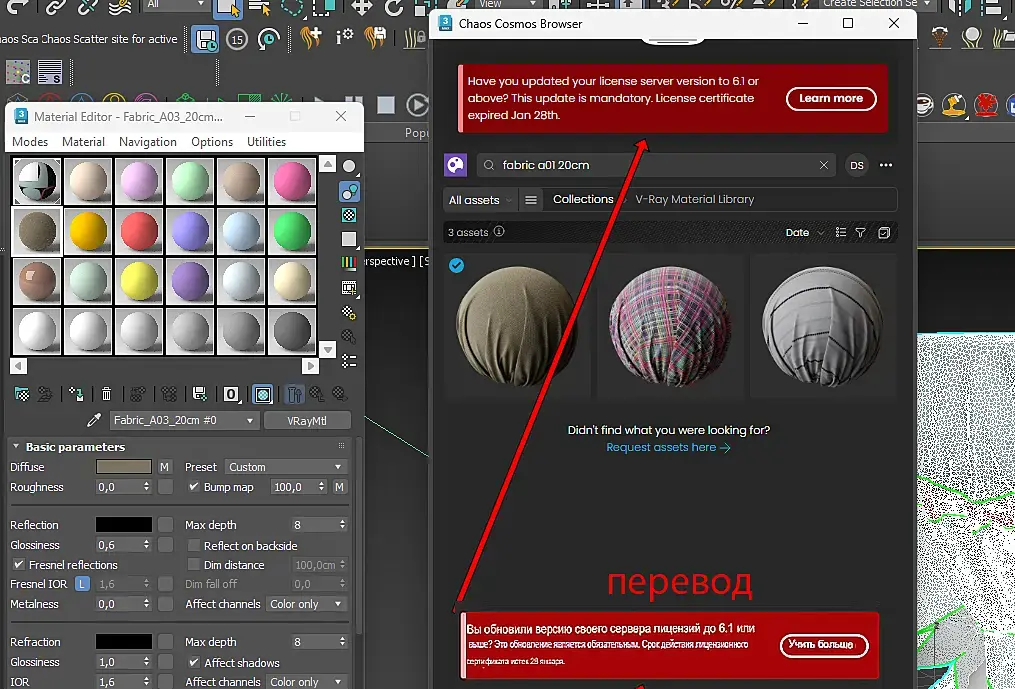This screenshot has height=689, width=1015.
Task: Open the three-dots menu in Cosmos Browser
Action: coord(886,165)
